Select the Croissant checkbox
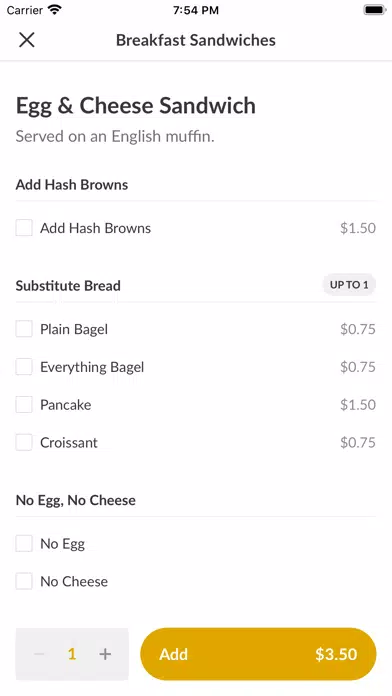 point(24,442)
